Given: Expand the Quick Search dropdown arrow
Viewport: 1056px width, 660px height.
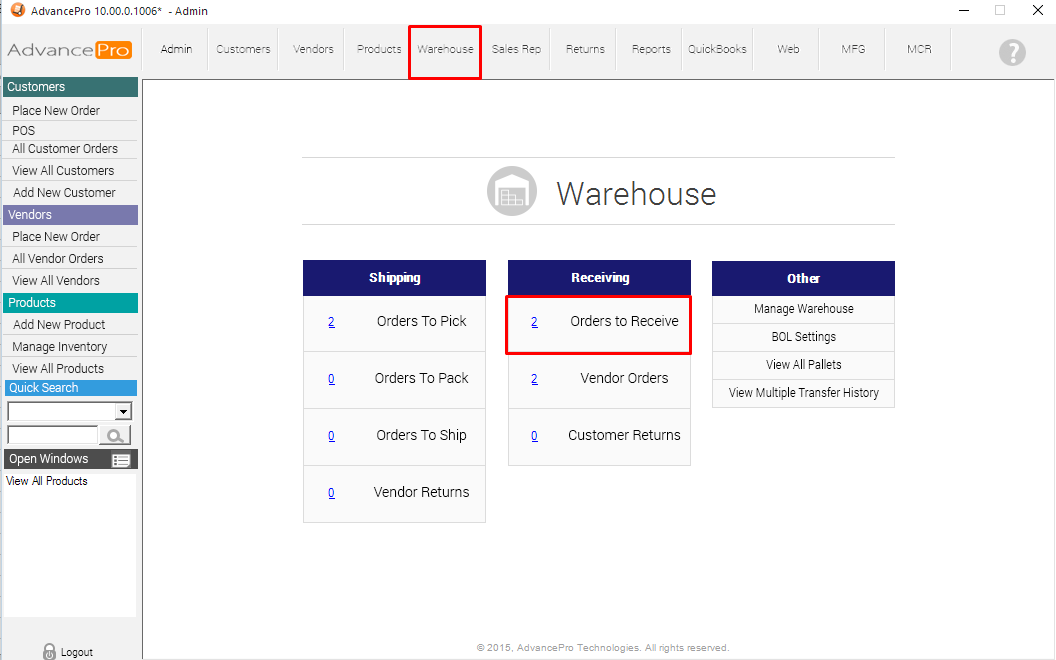Looking at the screenshot, I should [x=123, y=411].
